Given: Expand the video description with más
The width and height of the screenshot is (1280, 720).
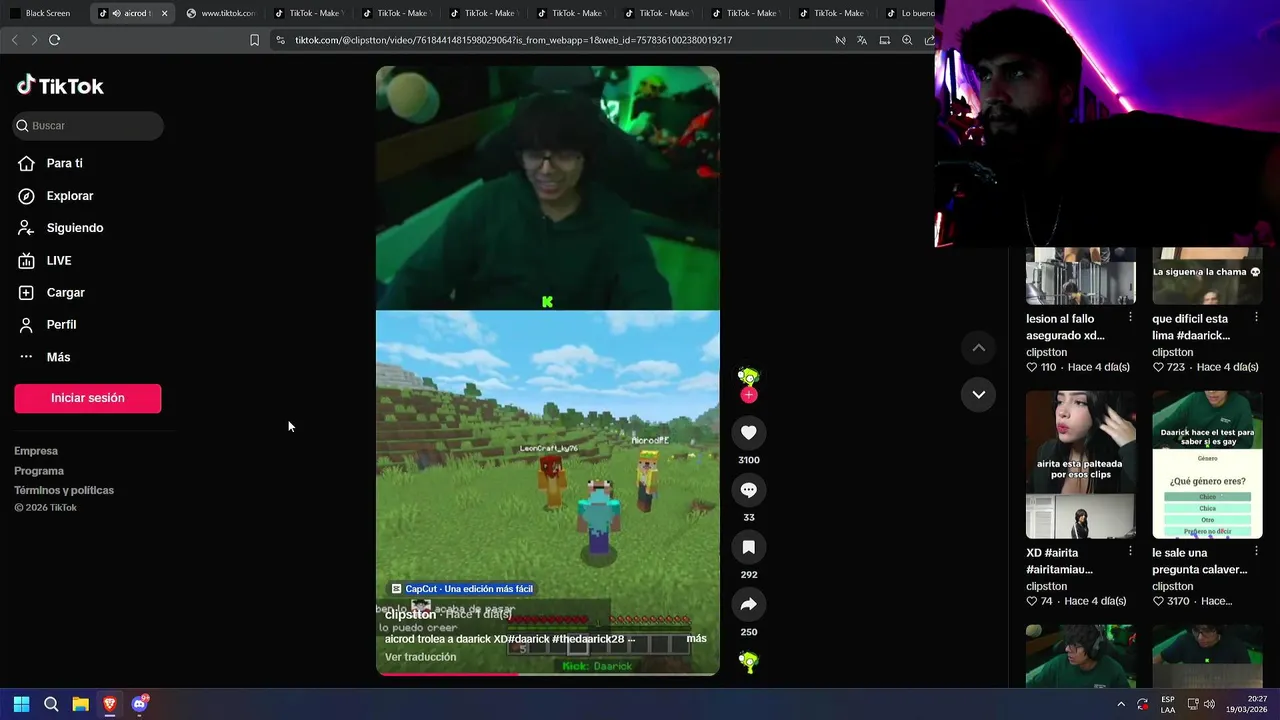Looking at the screenshot, I should (x=696, y=638).
